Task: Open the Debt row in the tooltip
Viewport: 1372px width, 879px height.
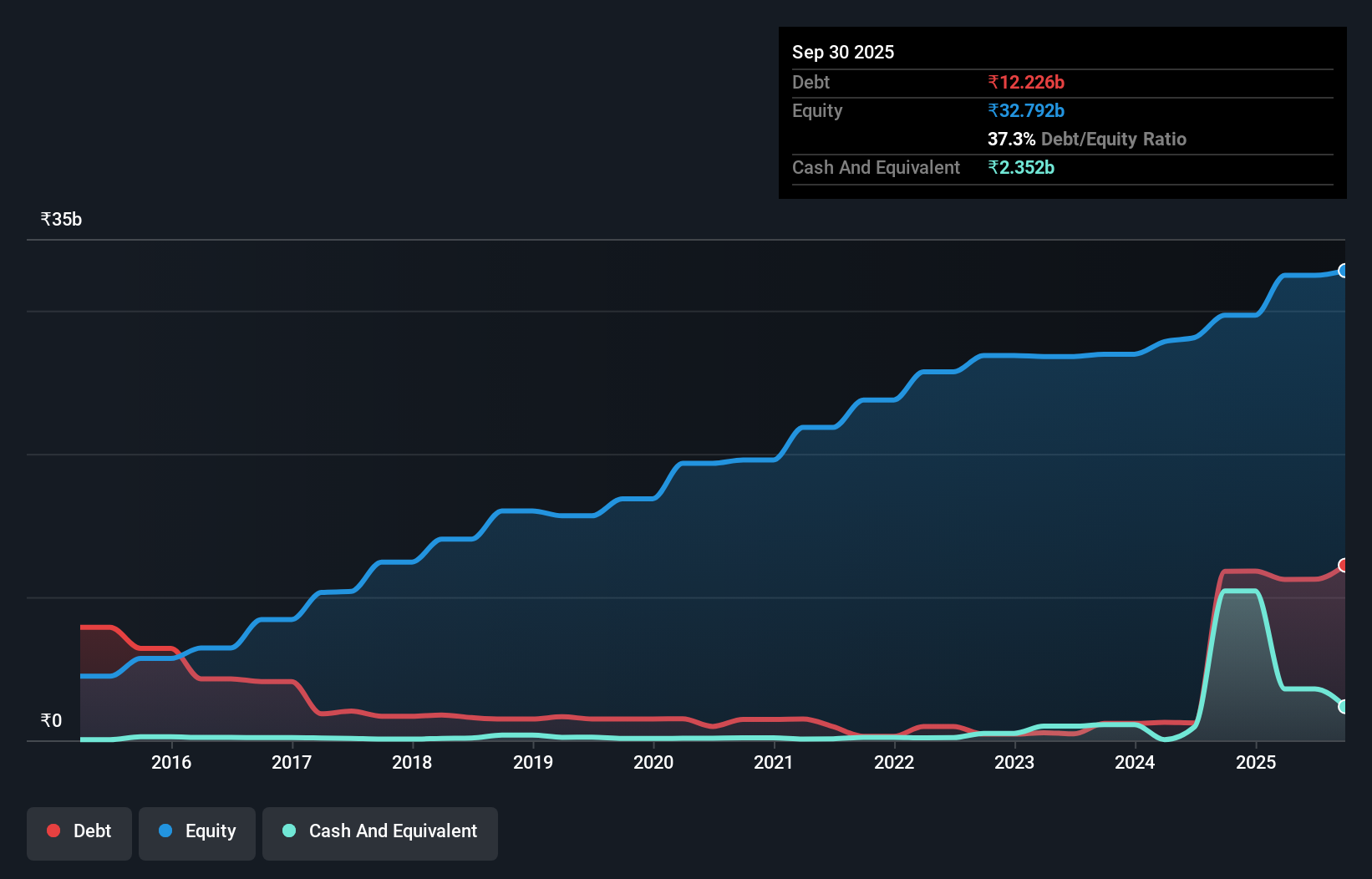Action: point(810,82)
